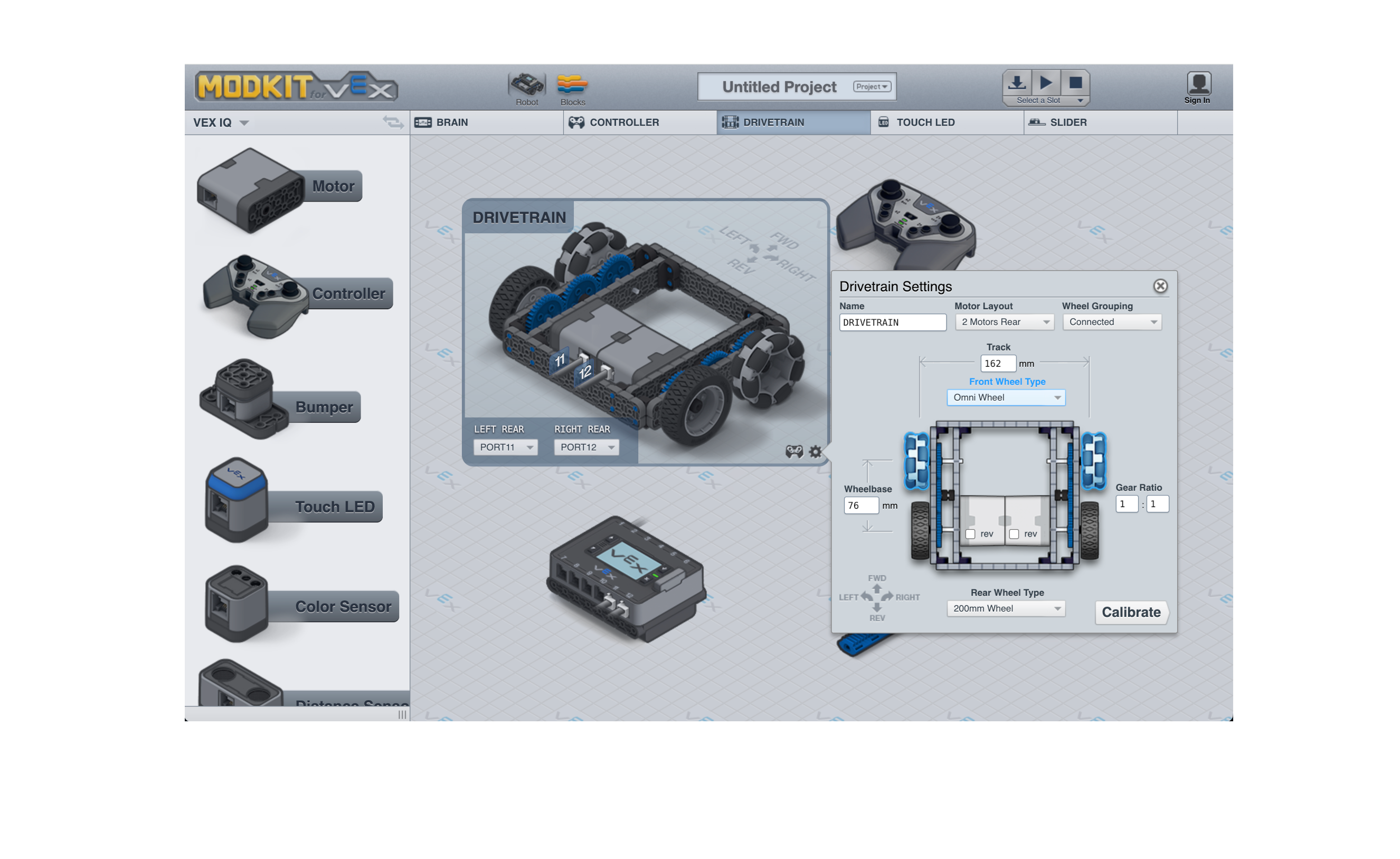Open the Motor Layout dropdown
Screen dimensions: 1400x859
[x=1004, y=322]
